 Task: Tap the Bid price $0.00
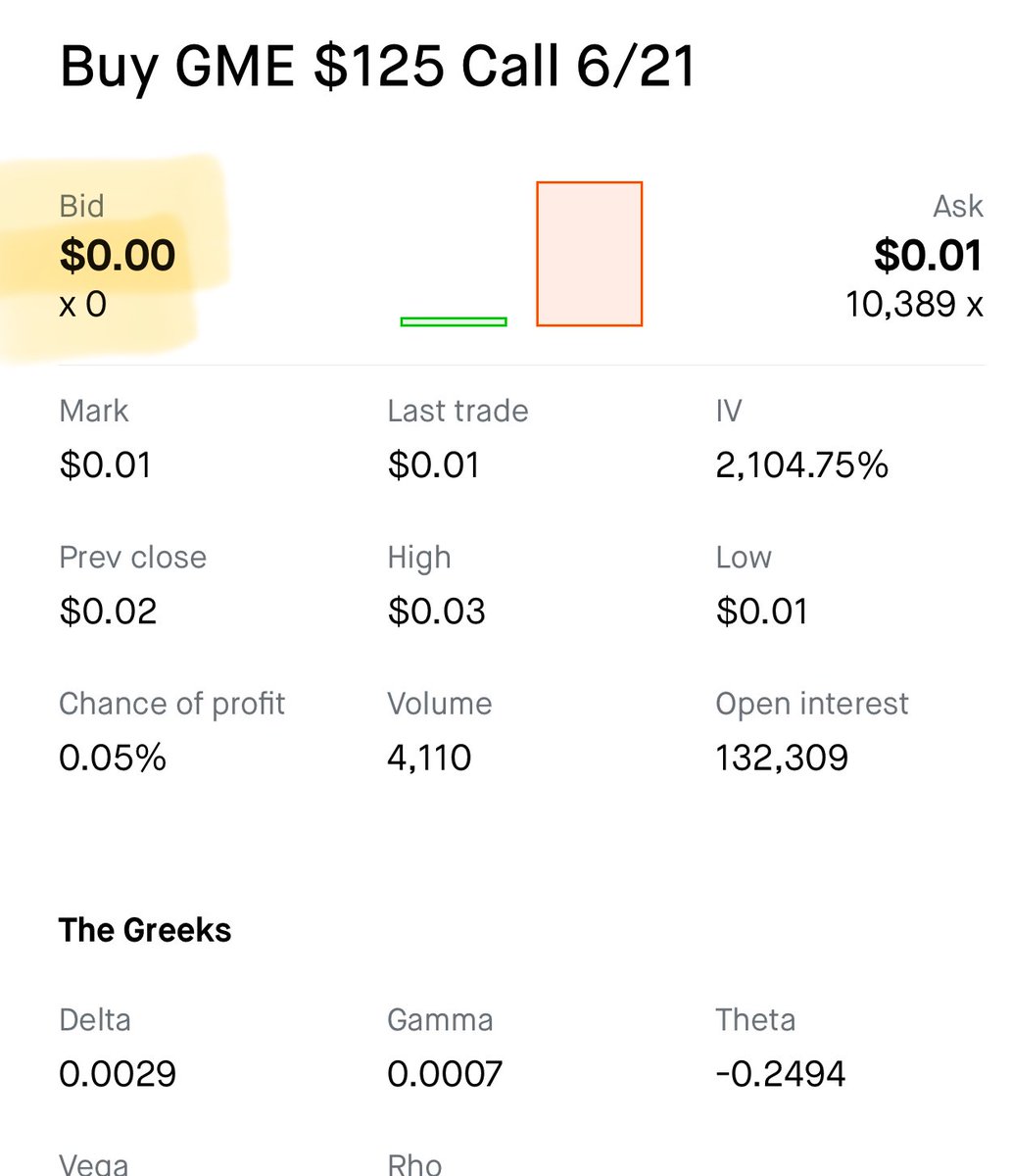pyautogui.click(x=118, y=255)
